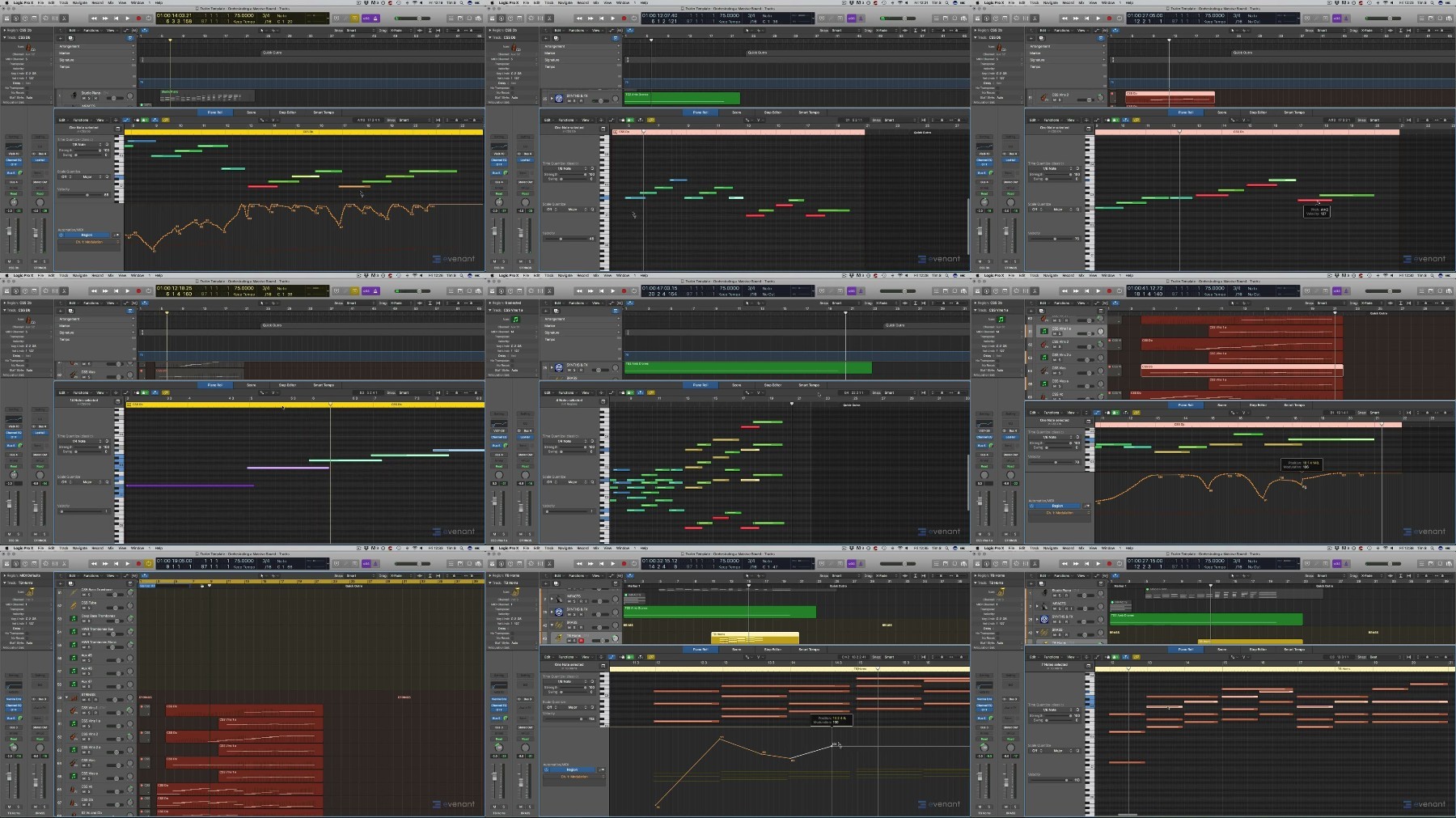This screenshot has width=1456, height=818.
Task: Disable record-enable on T8 Horns track in the bottom-center panel
Action: coord(581,641)
